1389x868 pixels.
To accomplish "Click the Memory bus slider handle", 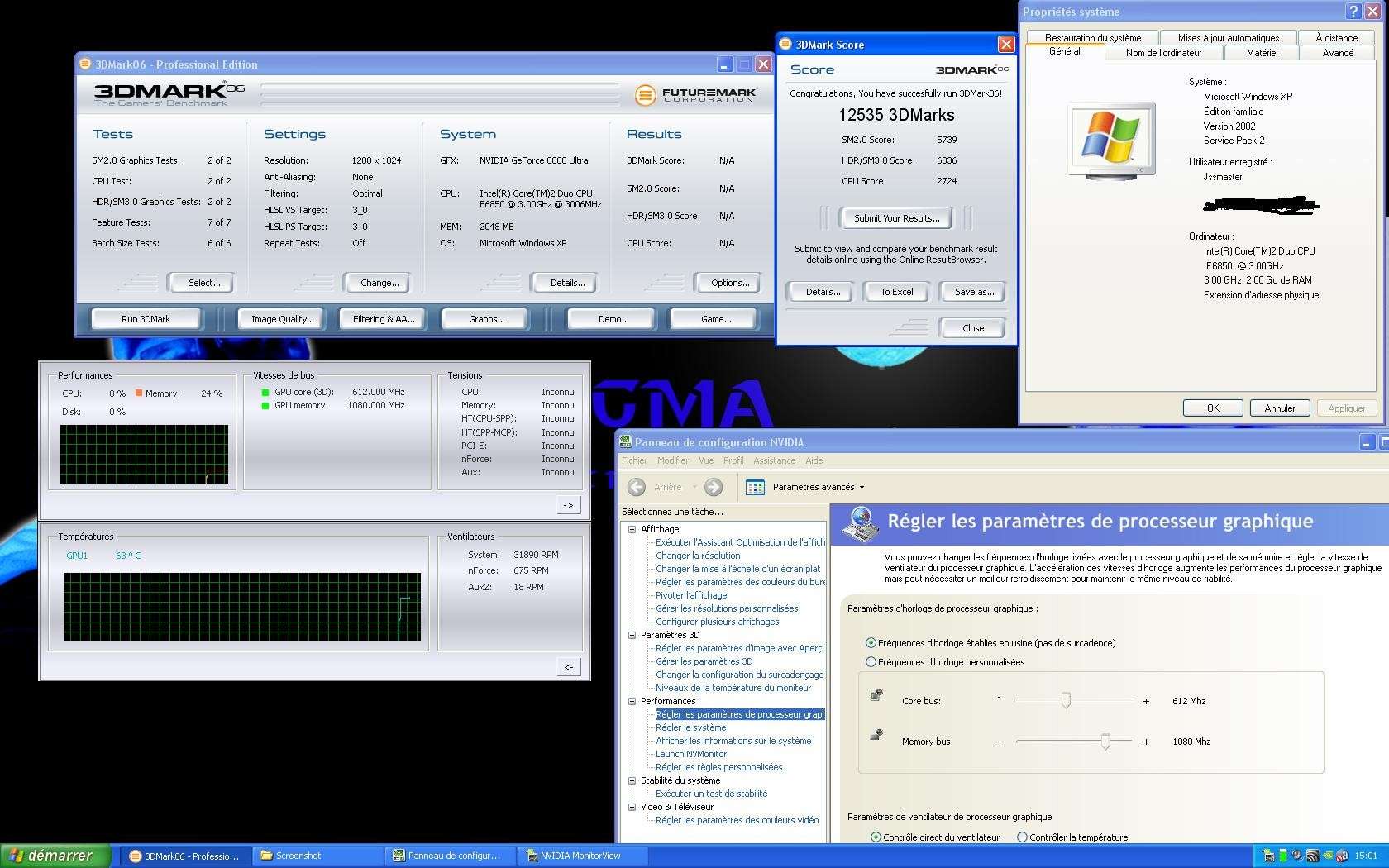I will coord(1105,742).
